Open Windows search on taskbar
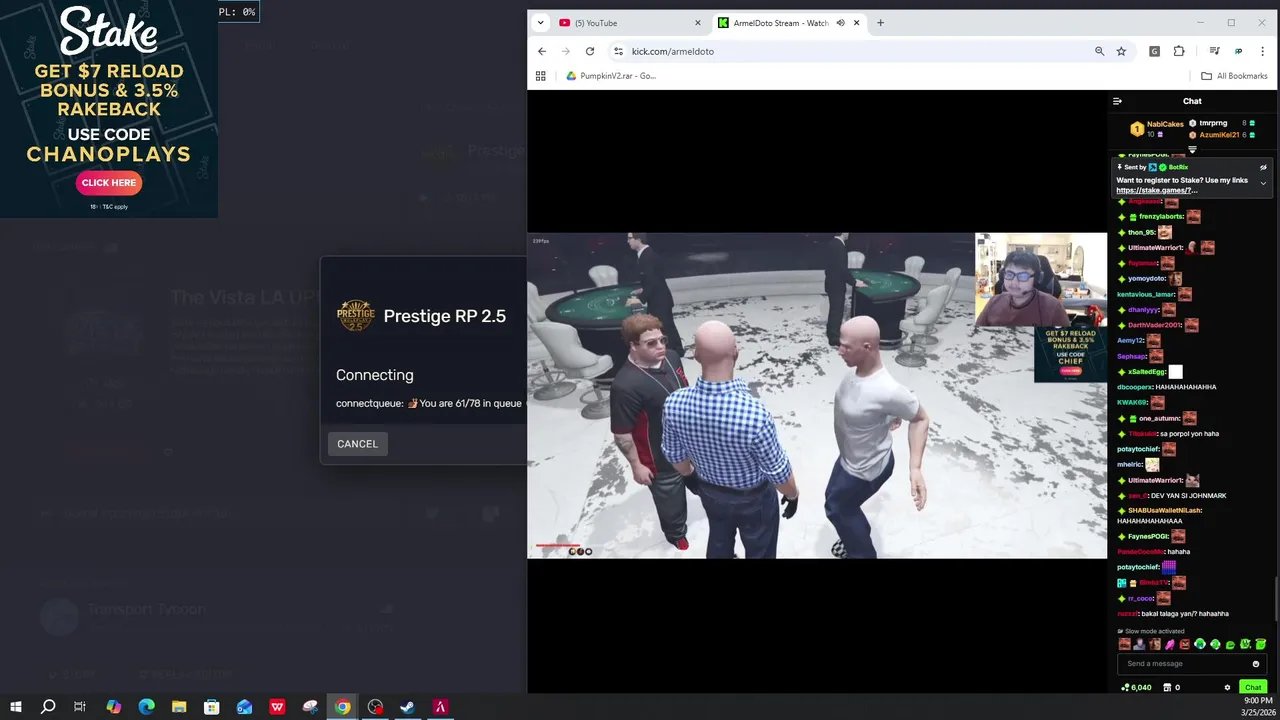1280x720 pixels. 48,707
